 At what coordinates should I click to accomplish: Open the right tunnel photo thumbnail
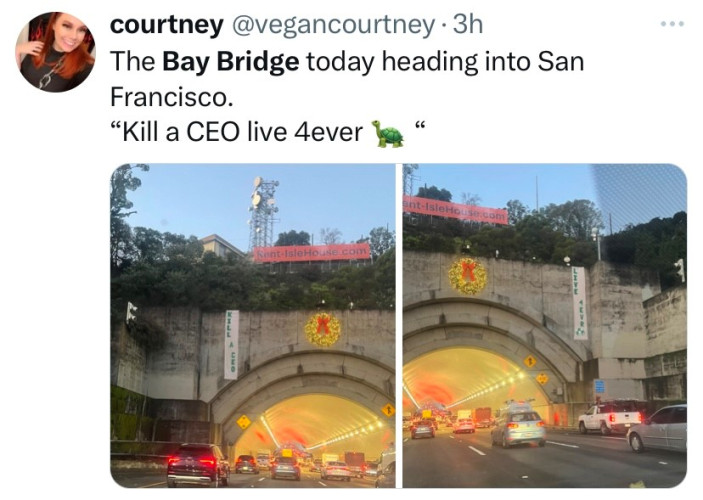pos(545,326)
